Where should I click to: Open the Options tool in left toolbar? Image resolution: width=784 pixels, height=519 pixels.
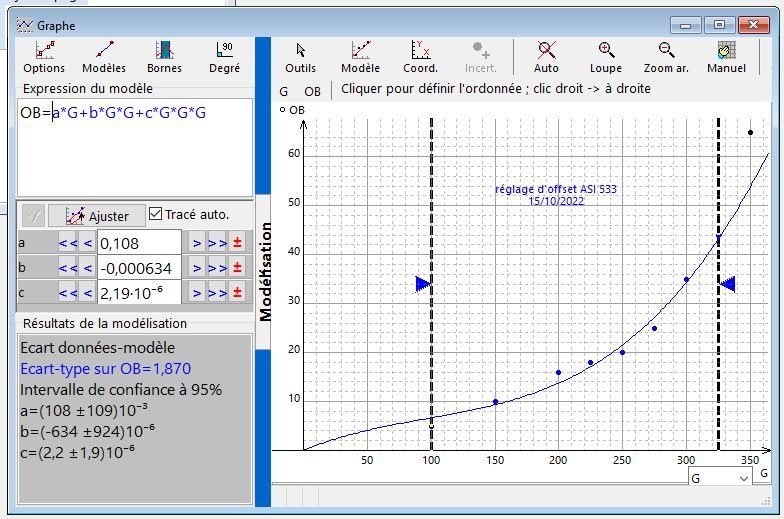(44, 57)
